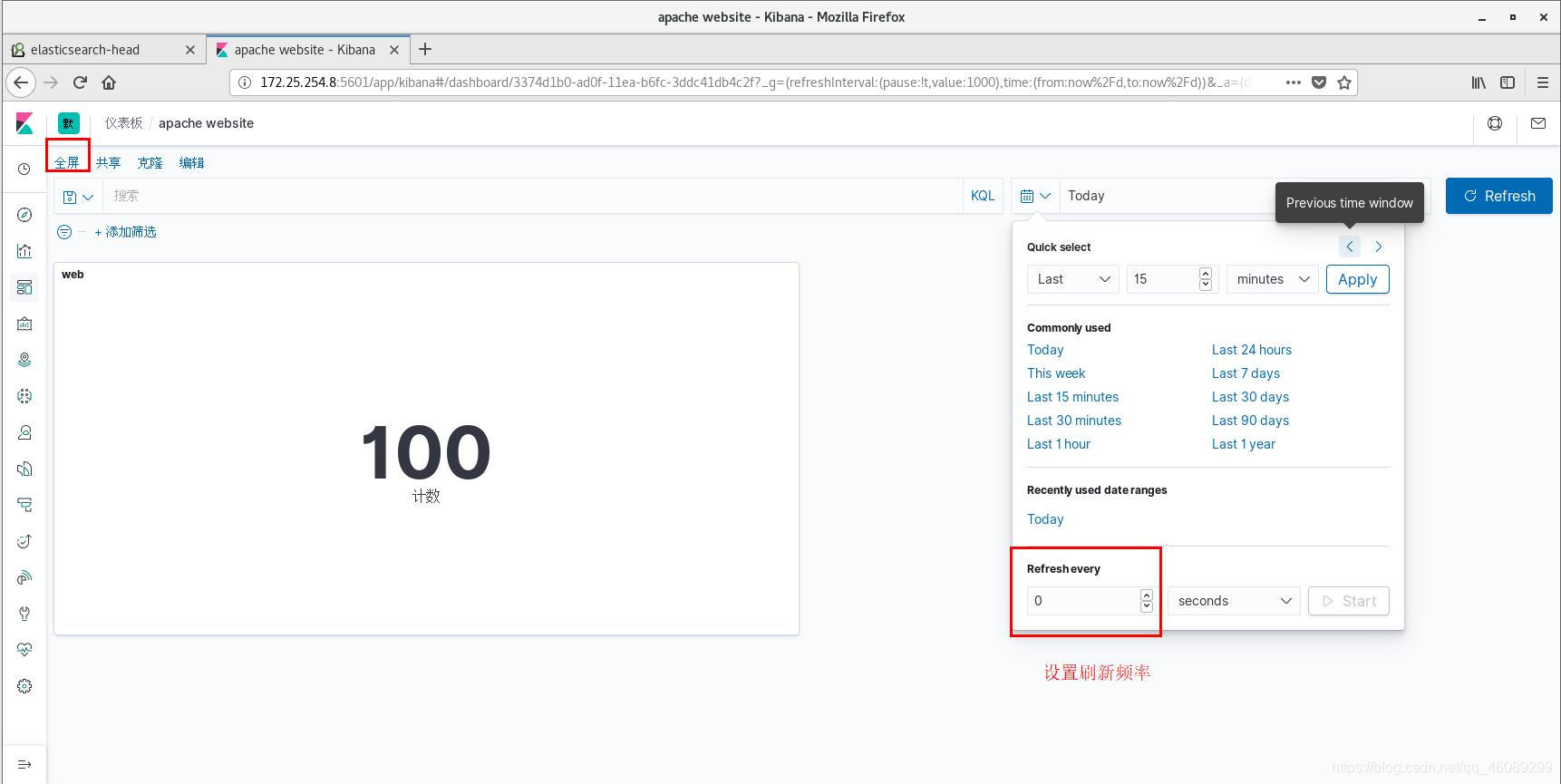Click the blue Refresh button
Screen dimensions: 1561x784
click(x=1499, y=196)
